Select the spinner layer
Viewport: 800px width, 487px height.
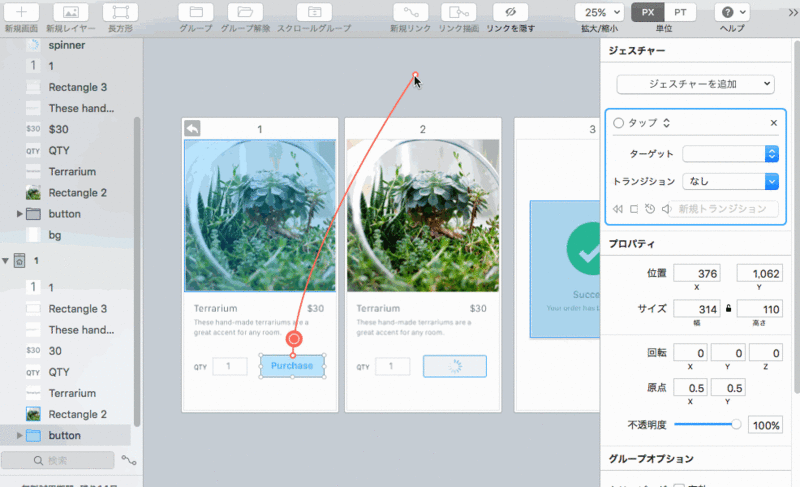(65, 45)
